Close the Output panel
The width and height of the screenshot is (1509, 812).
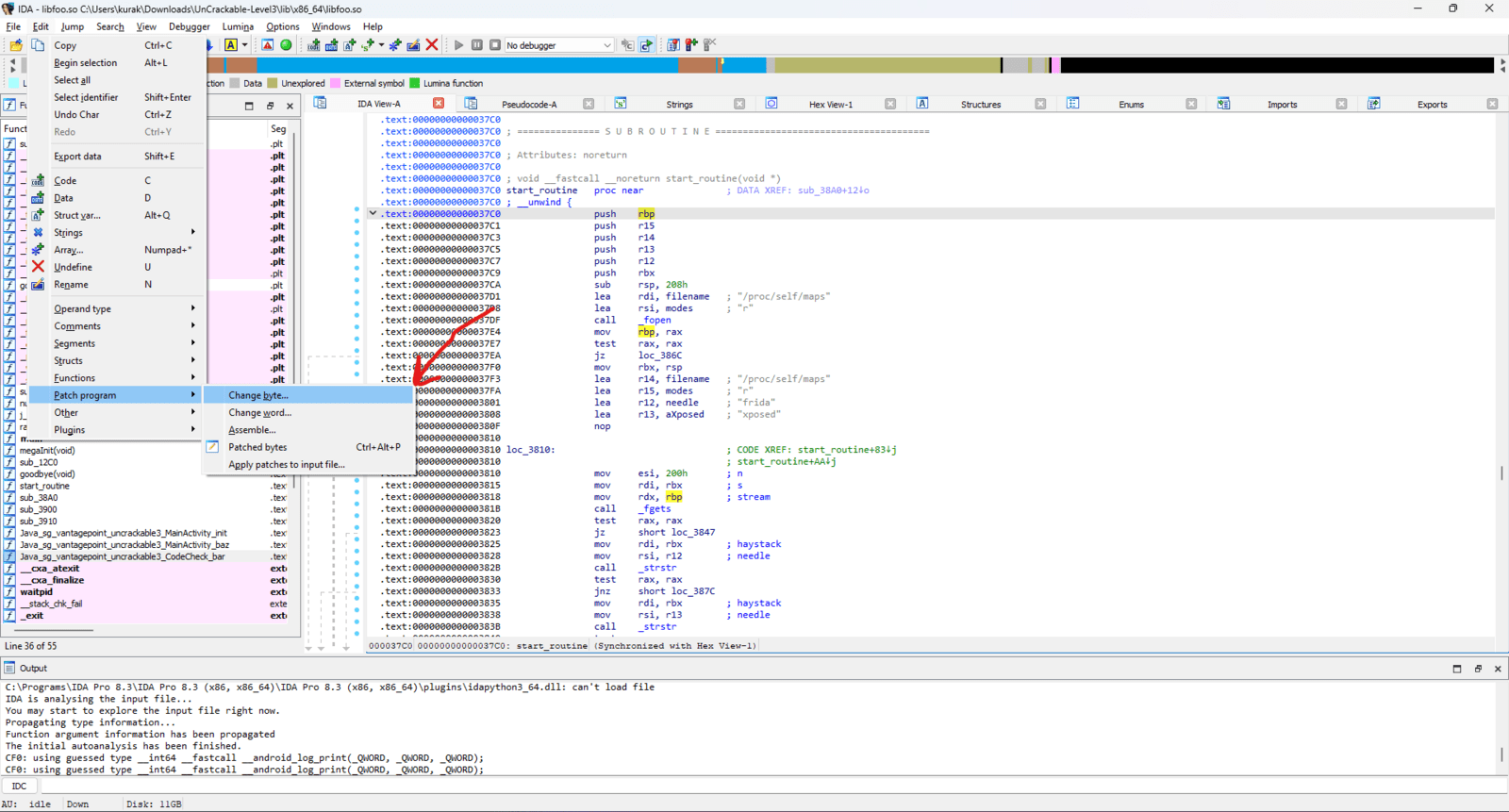(x=1498, y=669)
